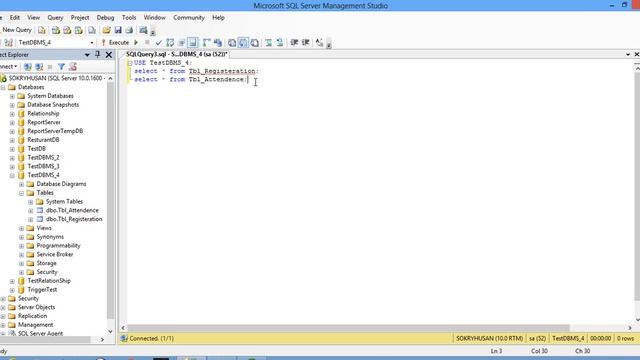This screenshot has width=640, height=360.
Task: Select Results to Text mode
Action: 232,42
